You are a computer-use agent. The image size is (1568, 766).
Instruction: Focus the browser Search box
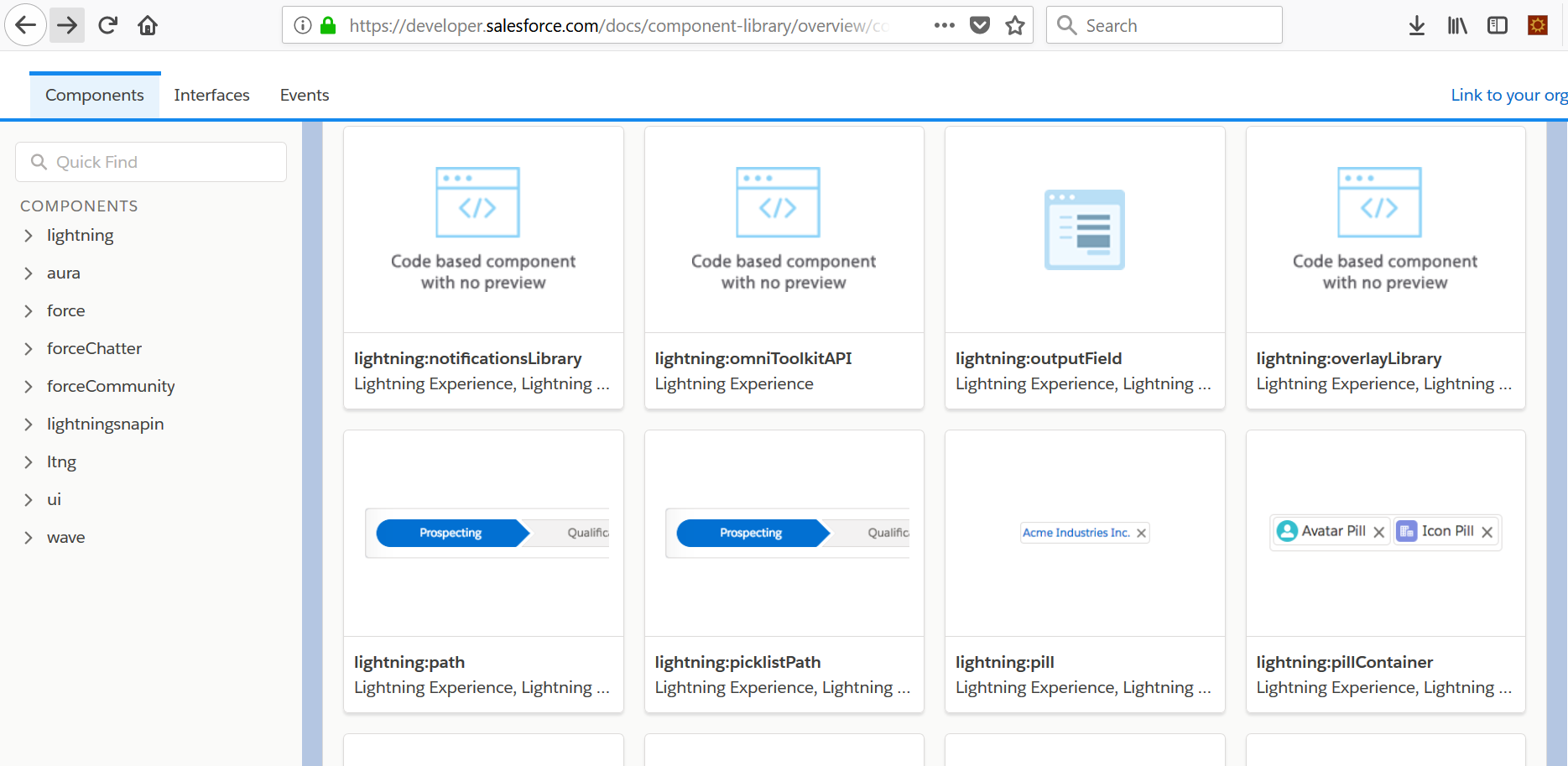(x=1164, y=25)
